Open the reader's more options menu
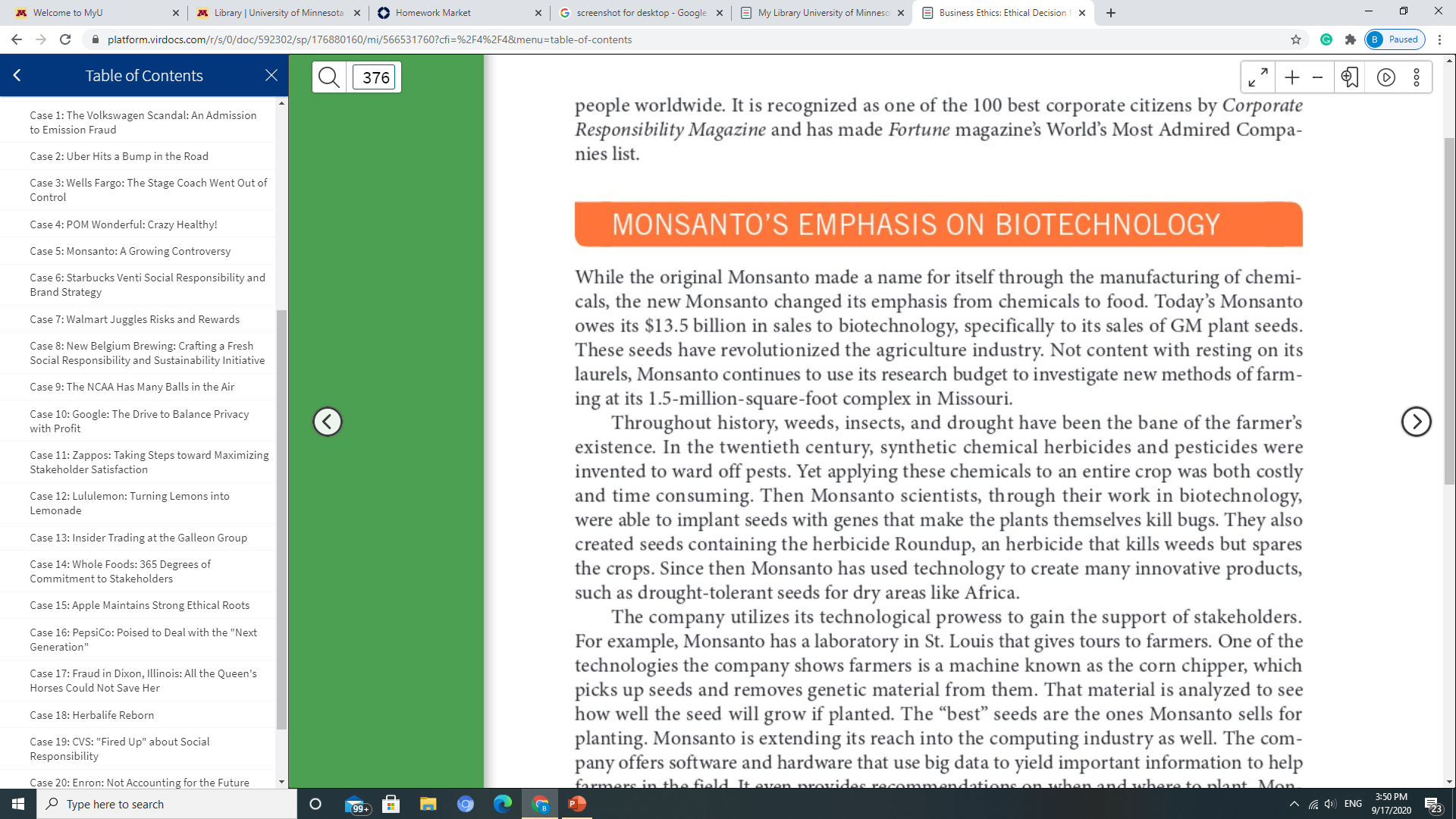 pos(1417,77)
